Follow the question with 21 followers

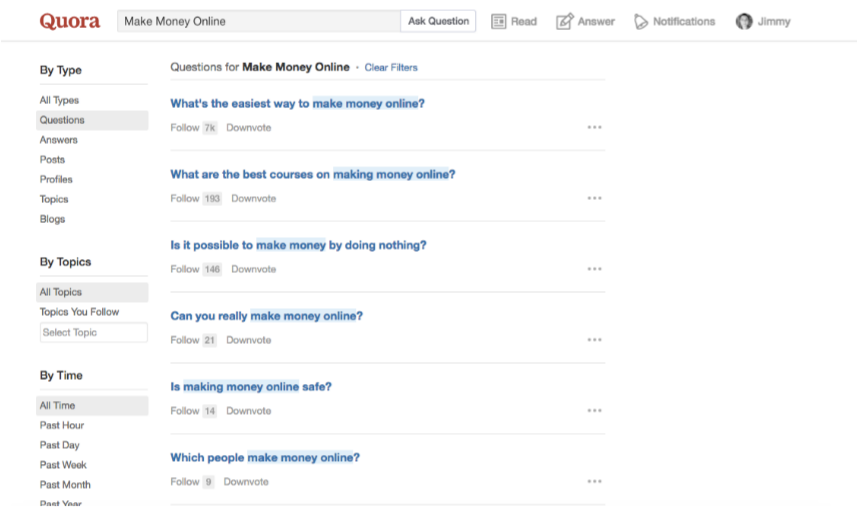pos(185,340)
